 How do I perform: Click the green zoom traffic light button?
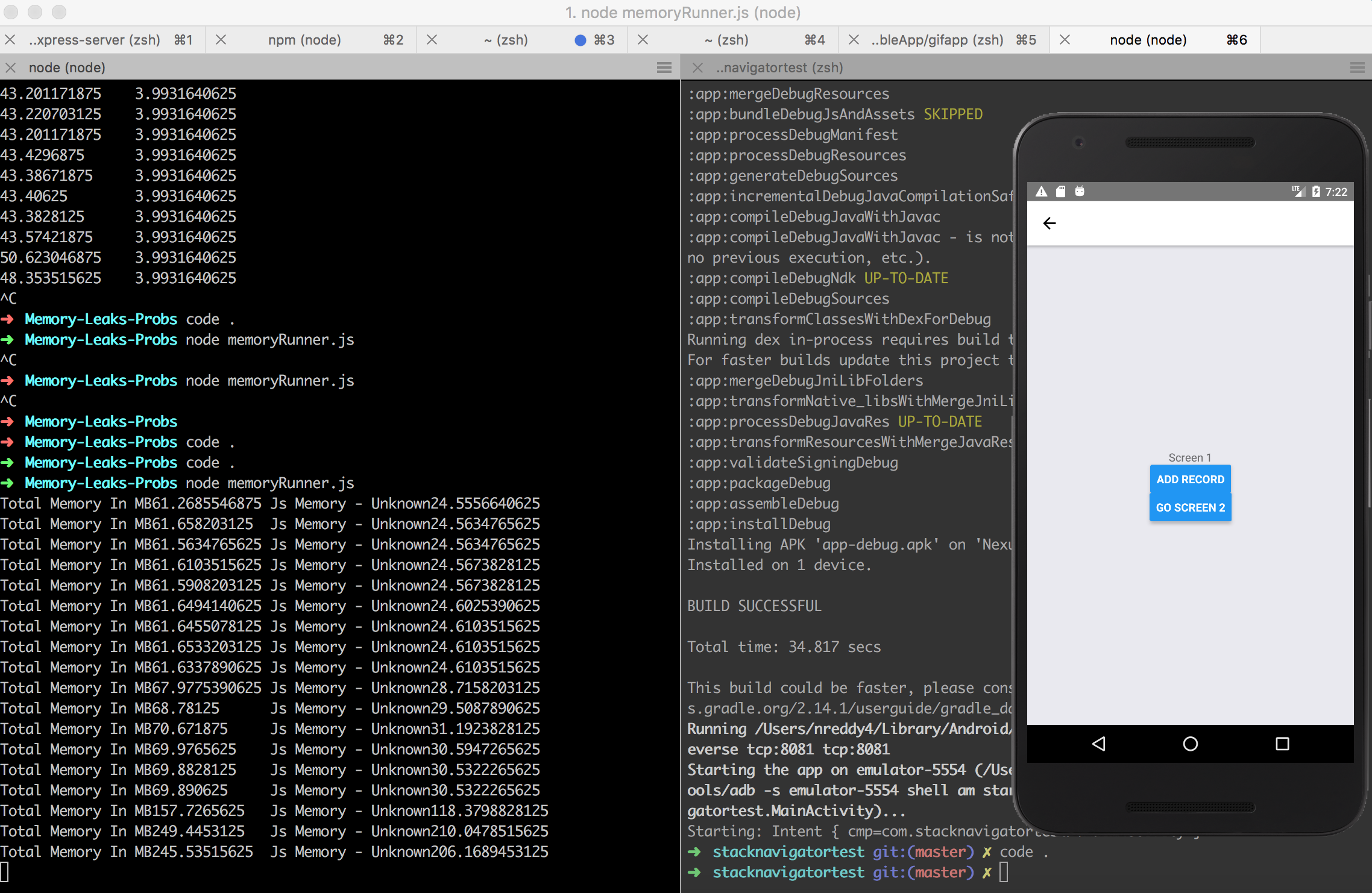click(58, 12)
